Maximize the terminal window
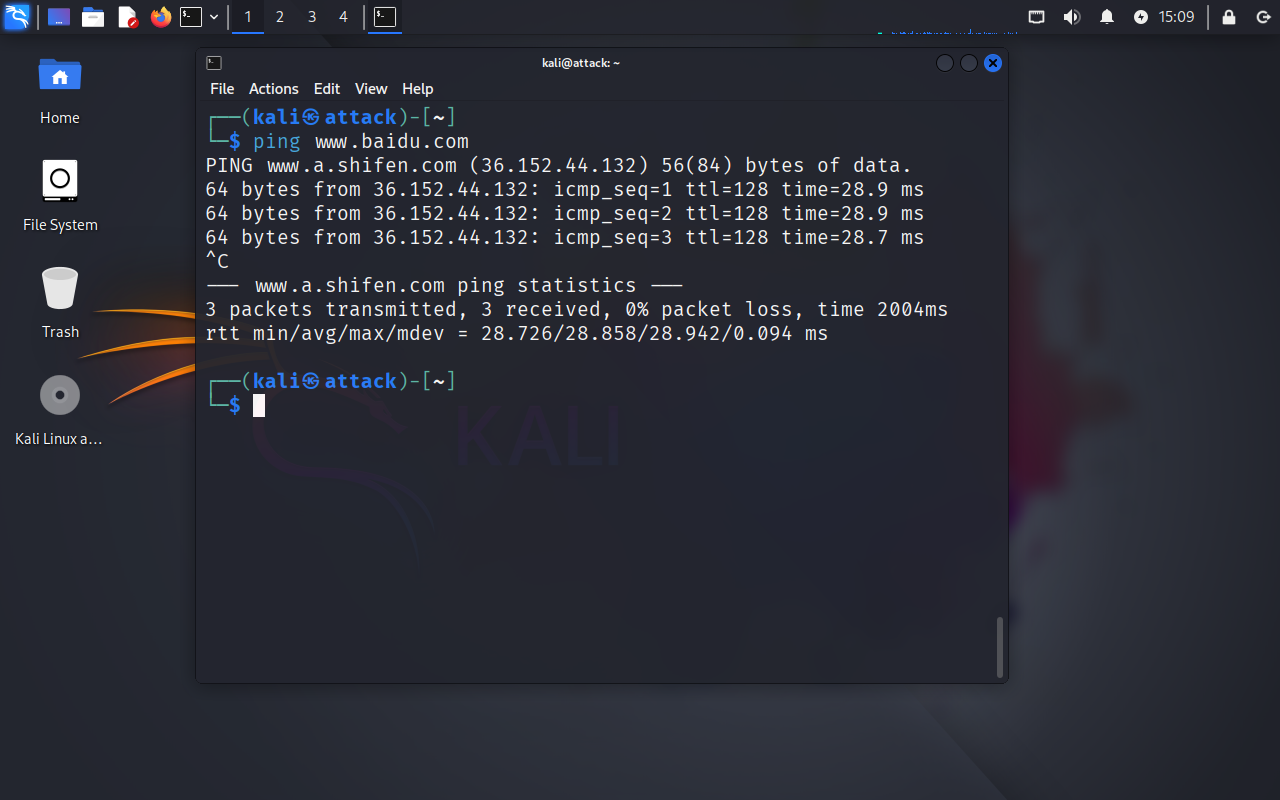This screenshot has width=1280, height=800. point(969,63)
